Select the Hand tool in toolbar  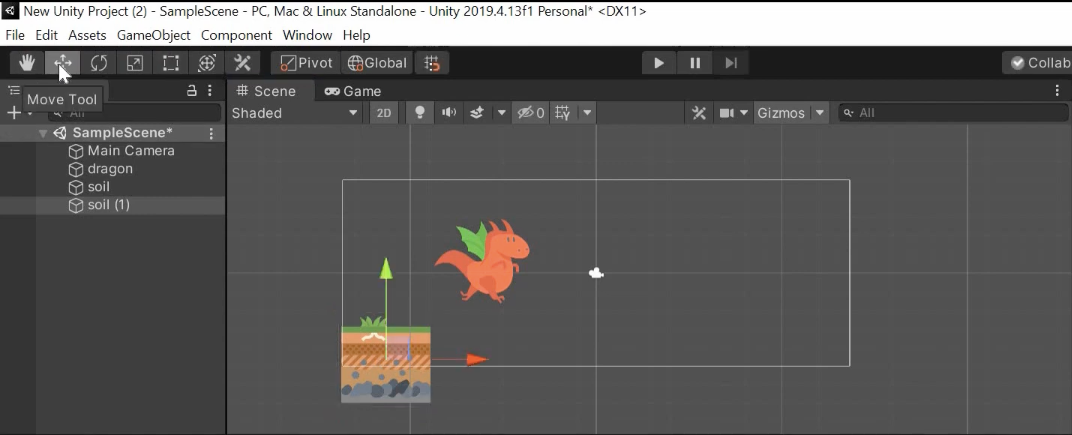(x=27, y=63)
